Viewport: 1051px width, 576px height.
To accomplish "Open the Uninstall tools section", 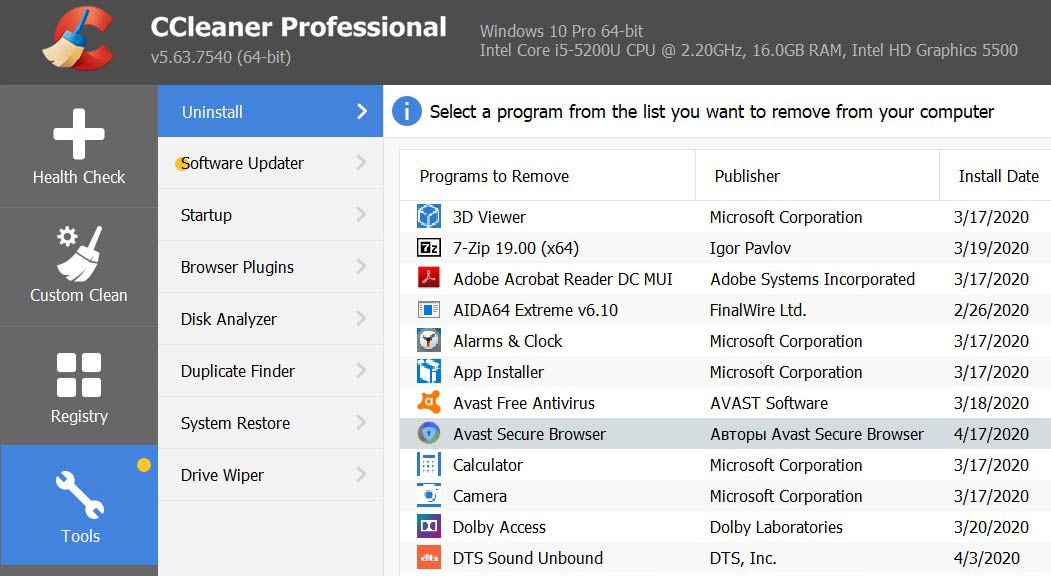I will (x=270, y=111).
